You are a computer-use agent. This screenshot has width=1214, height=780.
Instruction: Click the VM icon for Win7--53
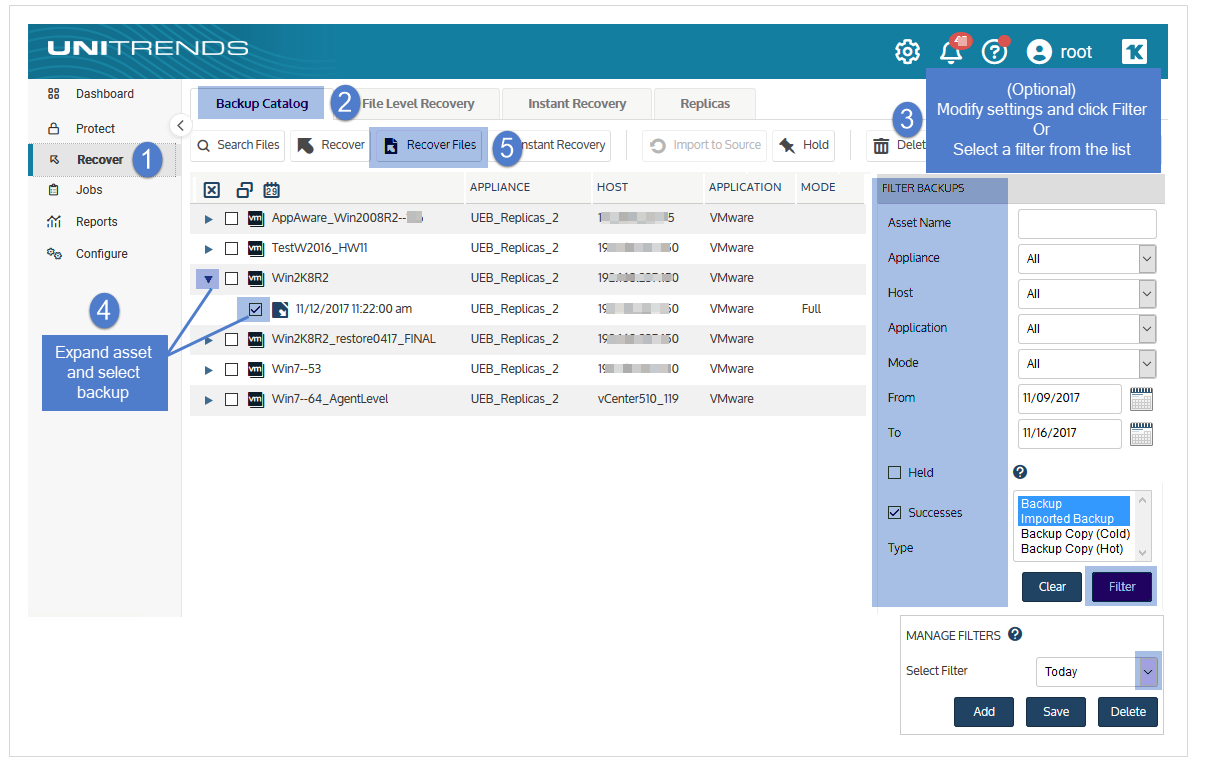256,369
